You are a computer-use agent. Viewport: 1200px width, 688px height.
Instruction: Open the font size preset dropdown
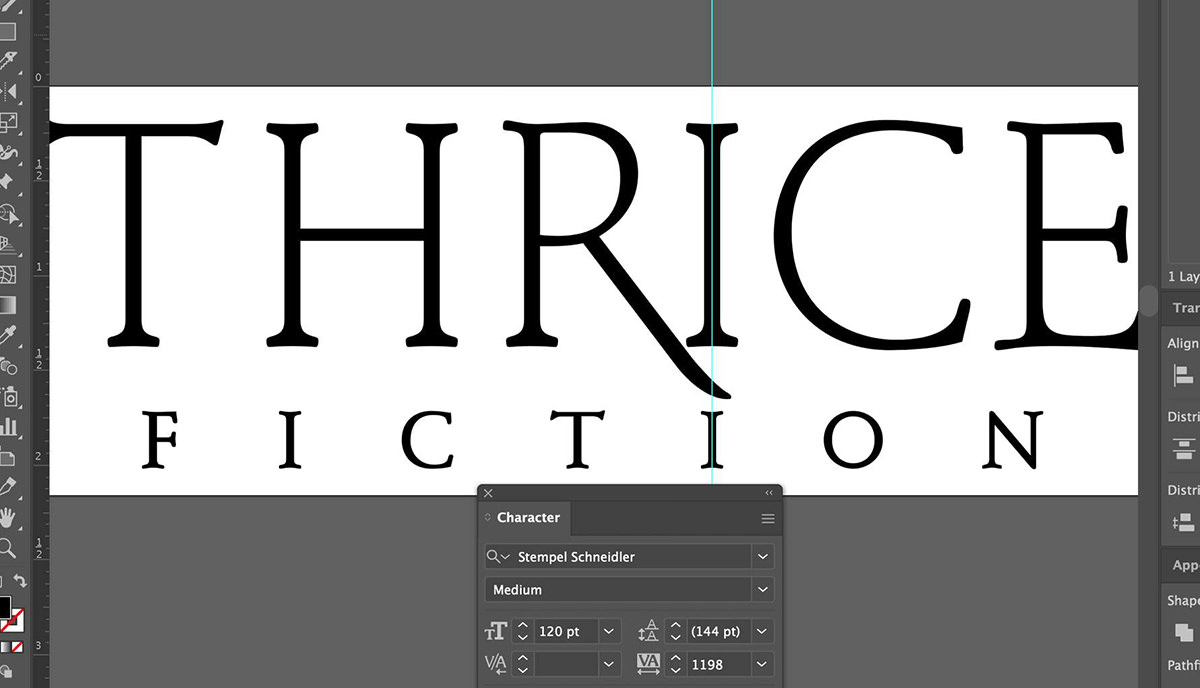click(x=609, y=632)
